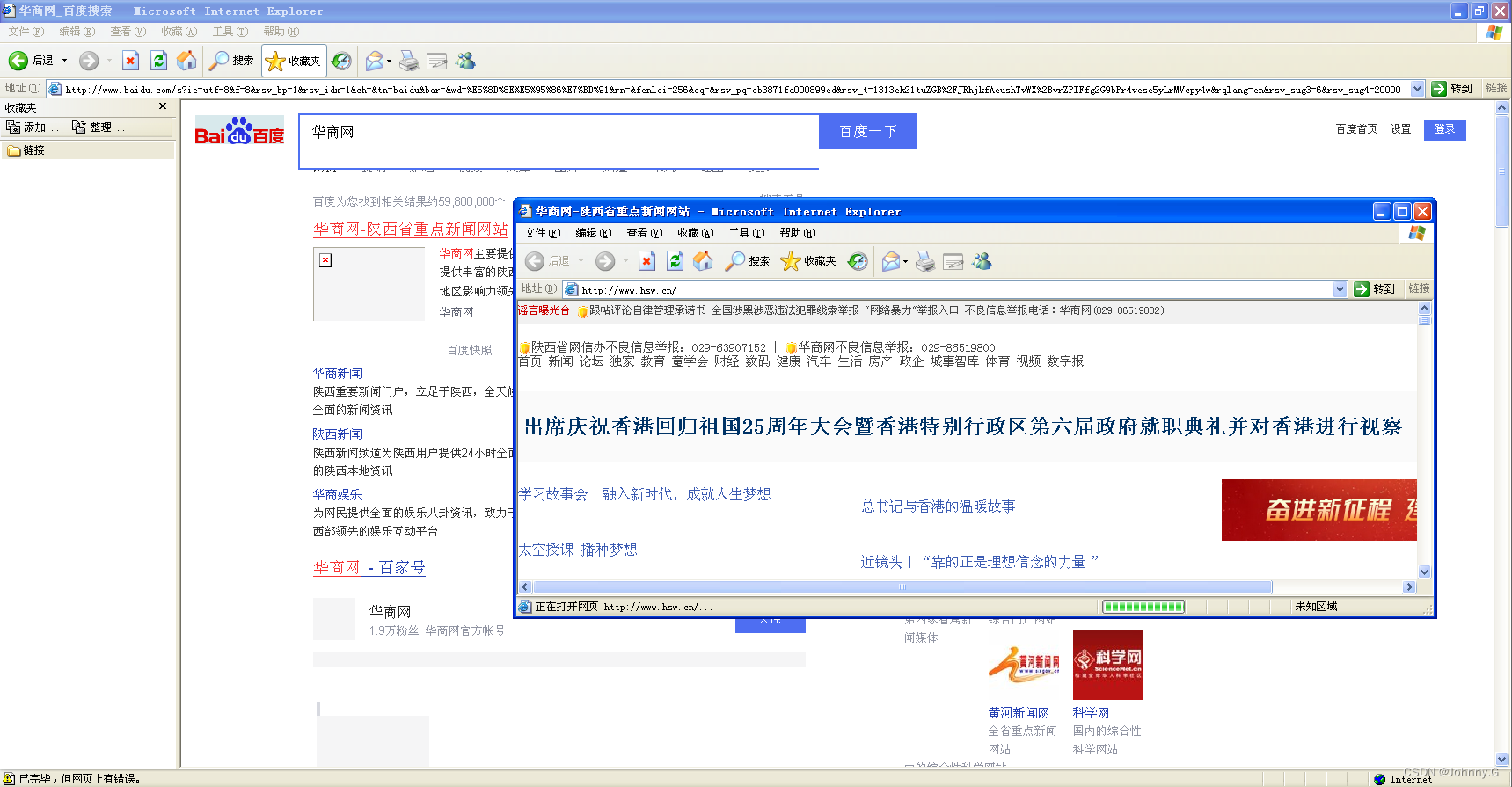Screen dimensions: 1512x787
Task: Click Messenger icon in Baidu window toolbar
Action: (465, 61)
